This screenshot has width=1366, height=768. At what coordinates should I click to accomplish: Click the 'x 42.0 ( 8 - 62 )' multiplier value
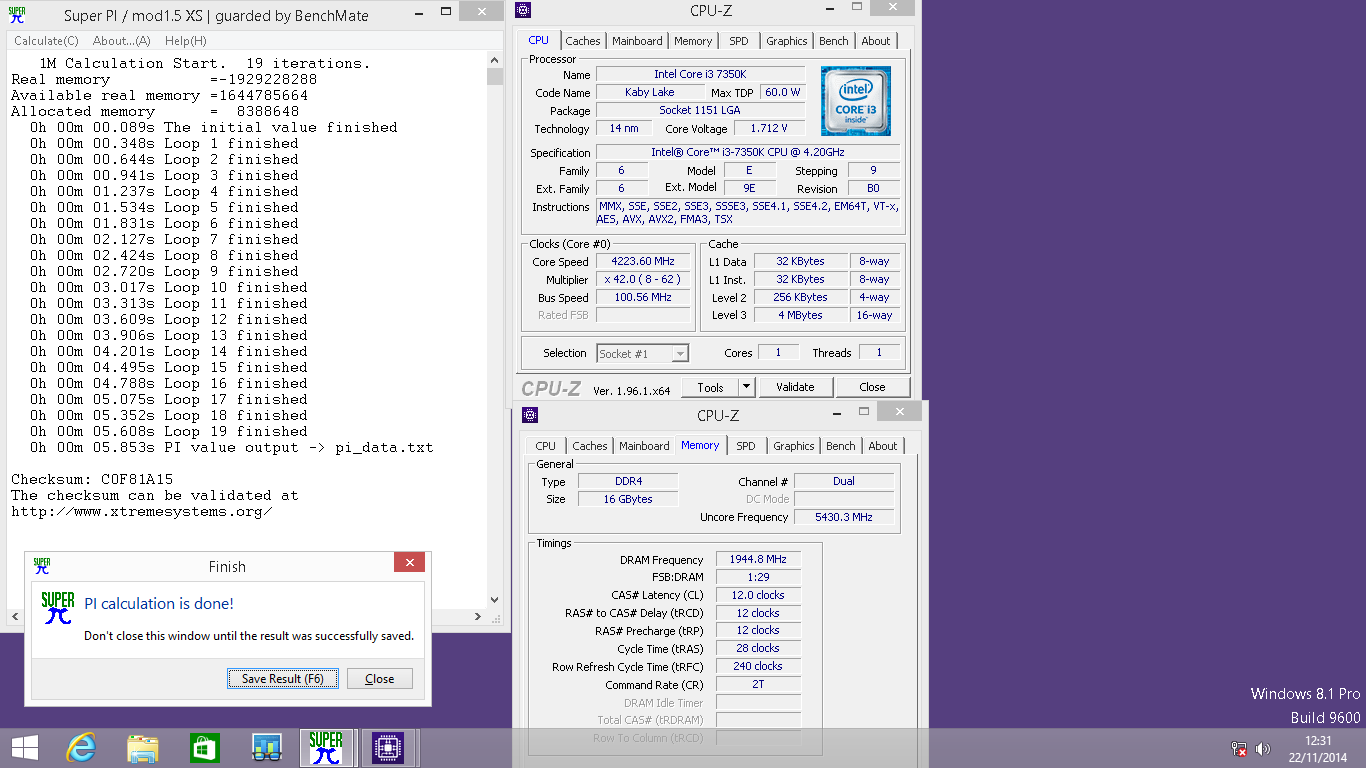(x=643, y=280)
